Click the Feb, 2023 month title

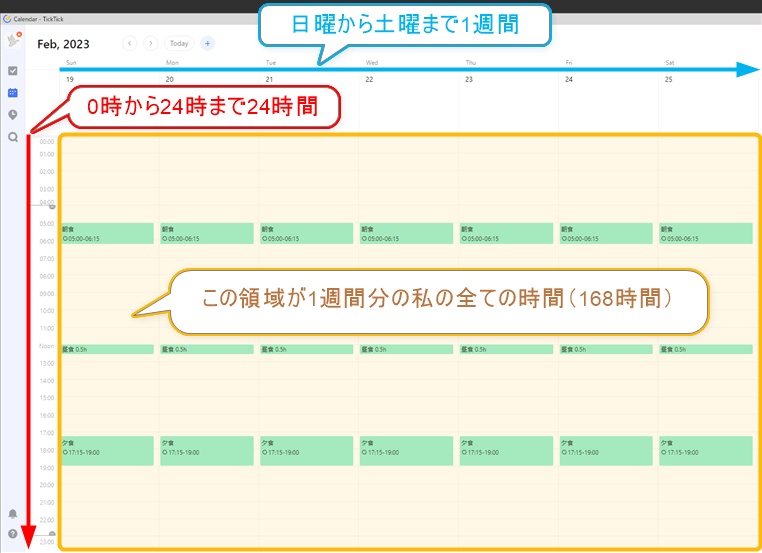[63, 44]
